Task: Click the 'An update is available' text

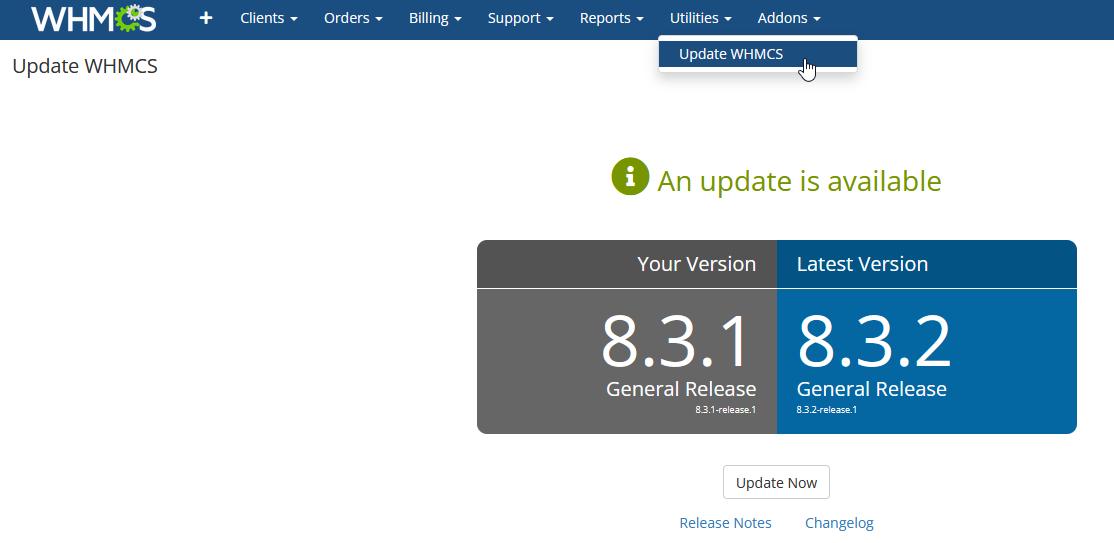Action: (799, 181)
